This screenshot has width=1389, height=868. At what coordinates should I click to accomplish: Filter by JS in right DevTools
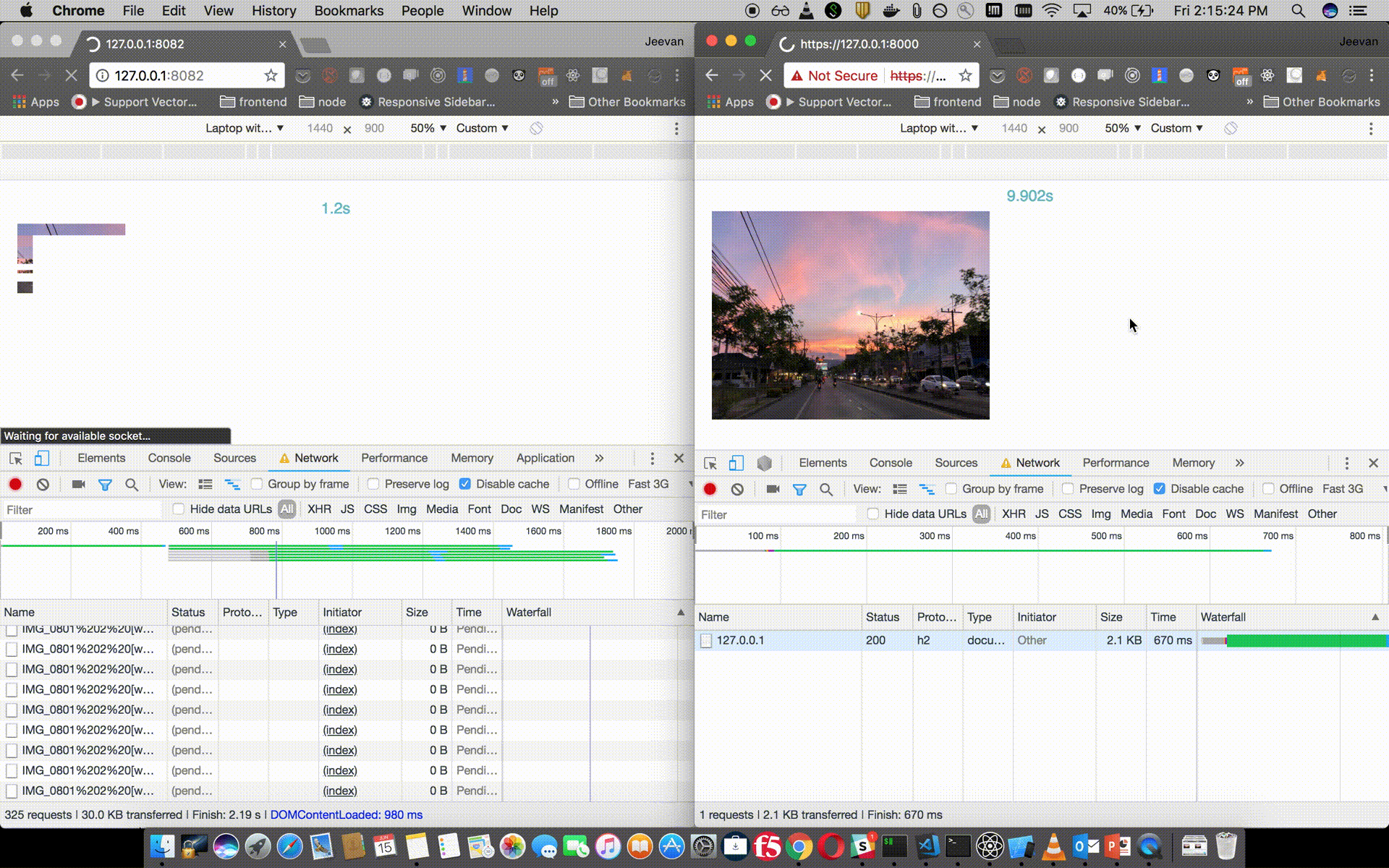[1042, 514]
